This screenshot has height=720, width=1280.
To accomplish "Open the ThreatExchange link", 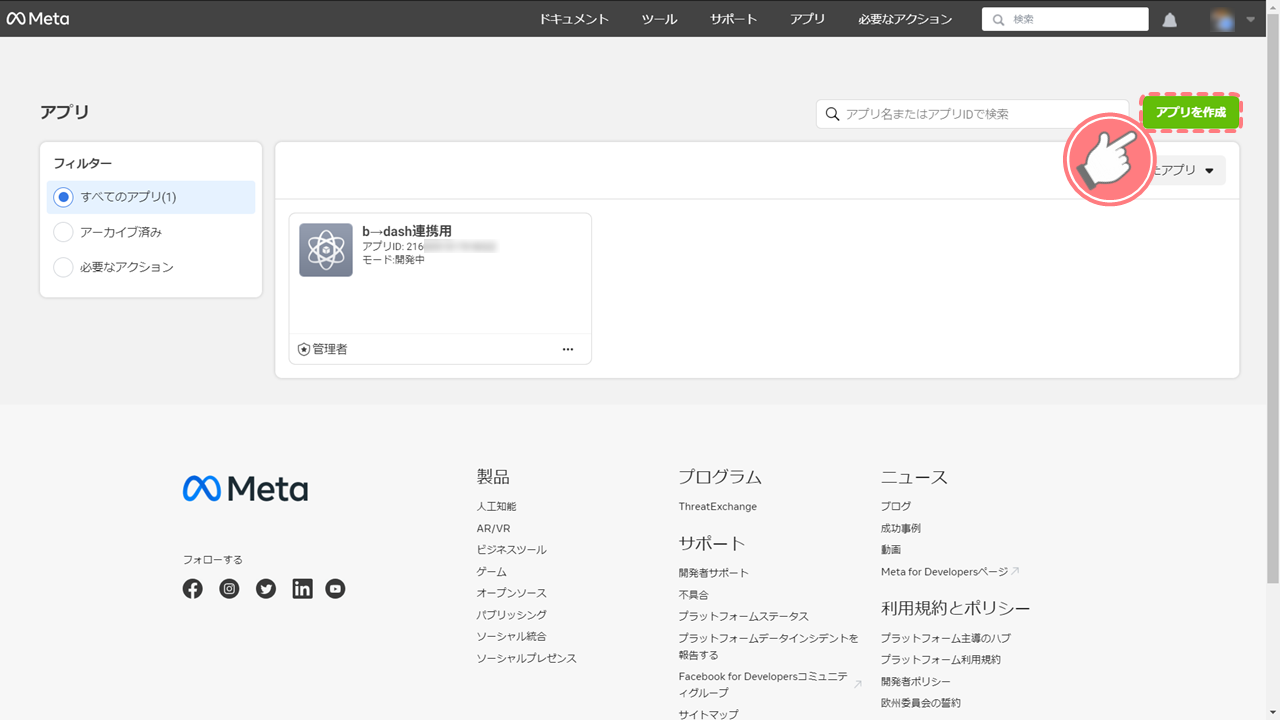I will click(718, 507).
